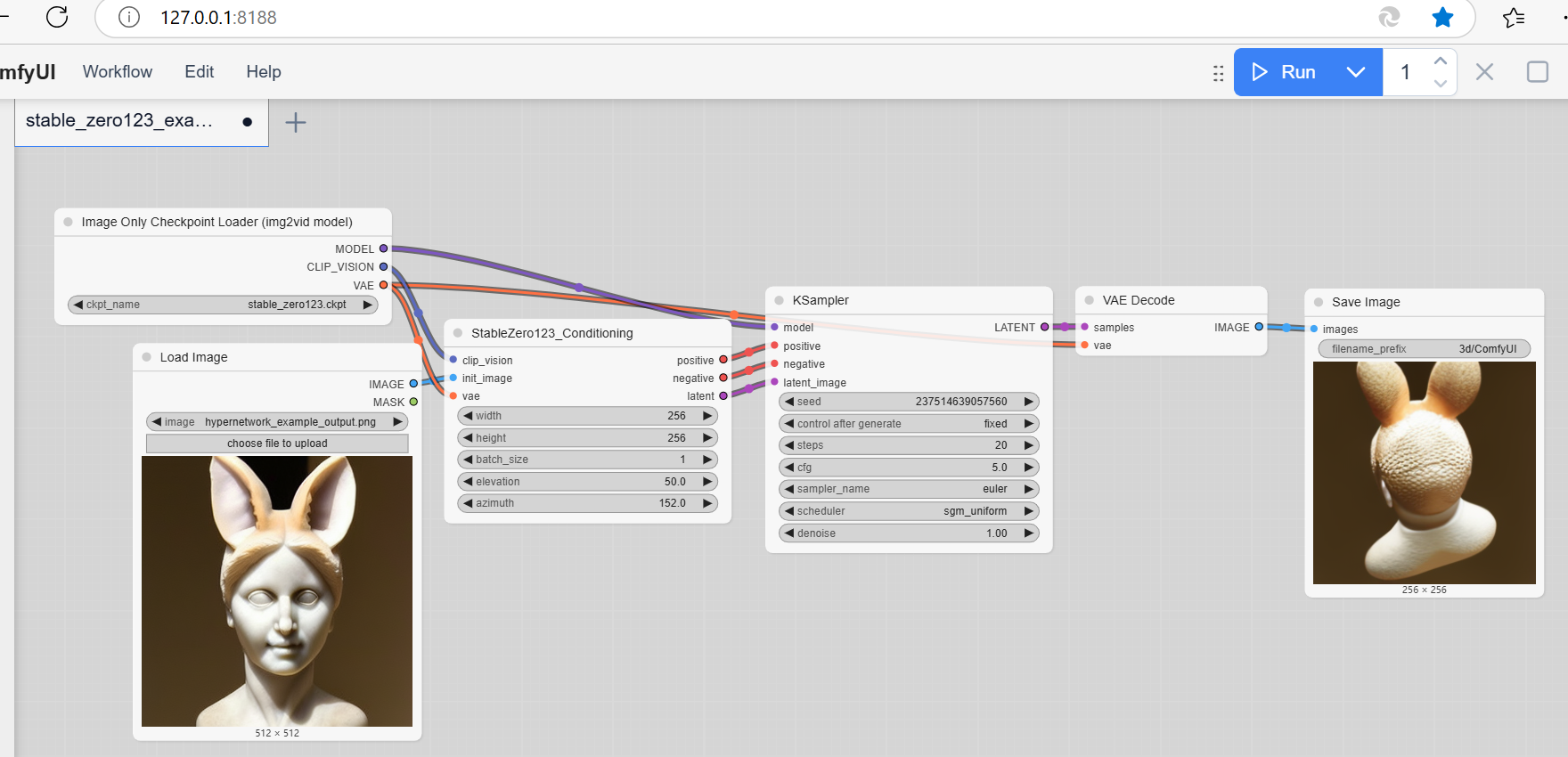The width and height of the screenshot is (1568, 757).
Task: Switch to previous scheduler with left arrow
Action: [x=788, y=511]
